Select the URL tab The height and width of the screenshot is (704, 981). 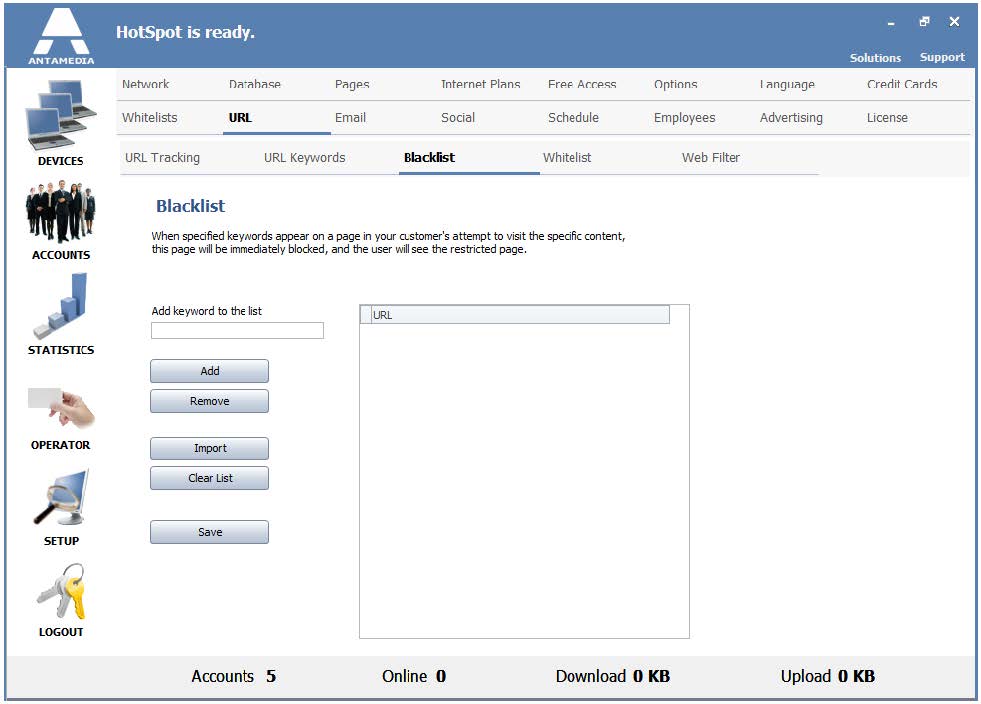click(240, 118)
